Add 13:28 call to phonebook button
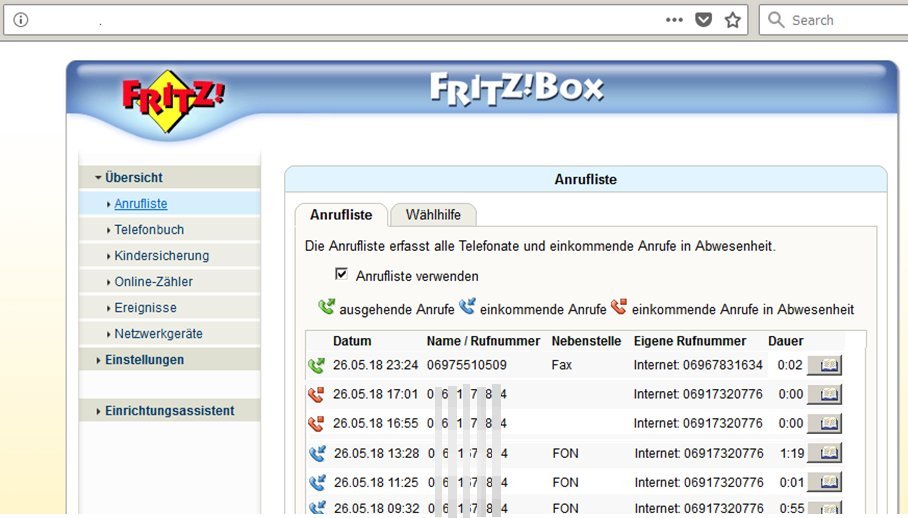Viewport: 908px width, 518px height. (x=825, y=453)
